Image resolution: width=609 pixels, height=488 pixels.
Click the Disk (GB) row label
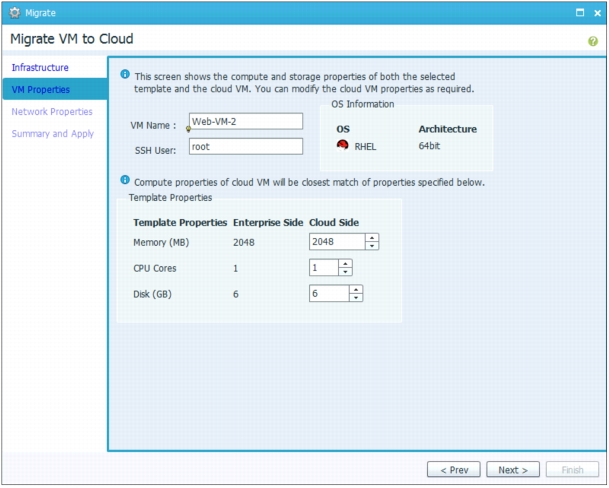coord(153,294)
